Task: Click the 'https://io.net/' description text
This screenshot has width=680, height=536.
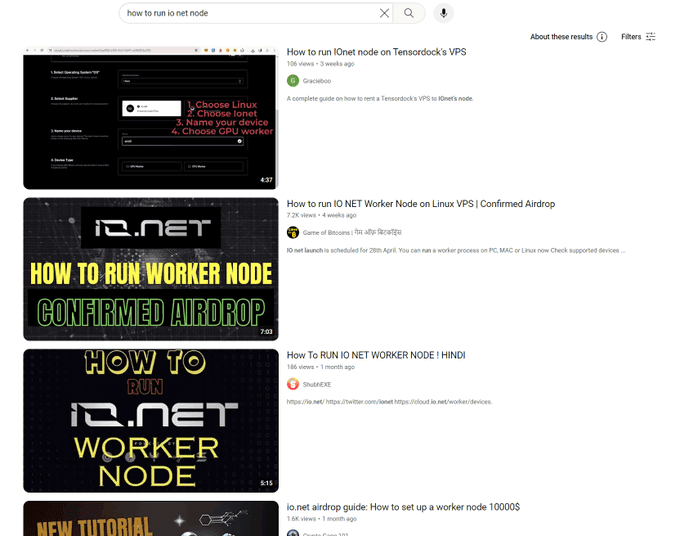Action: [389, 402]
